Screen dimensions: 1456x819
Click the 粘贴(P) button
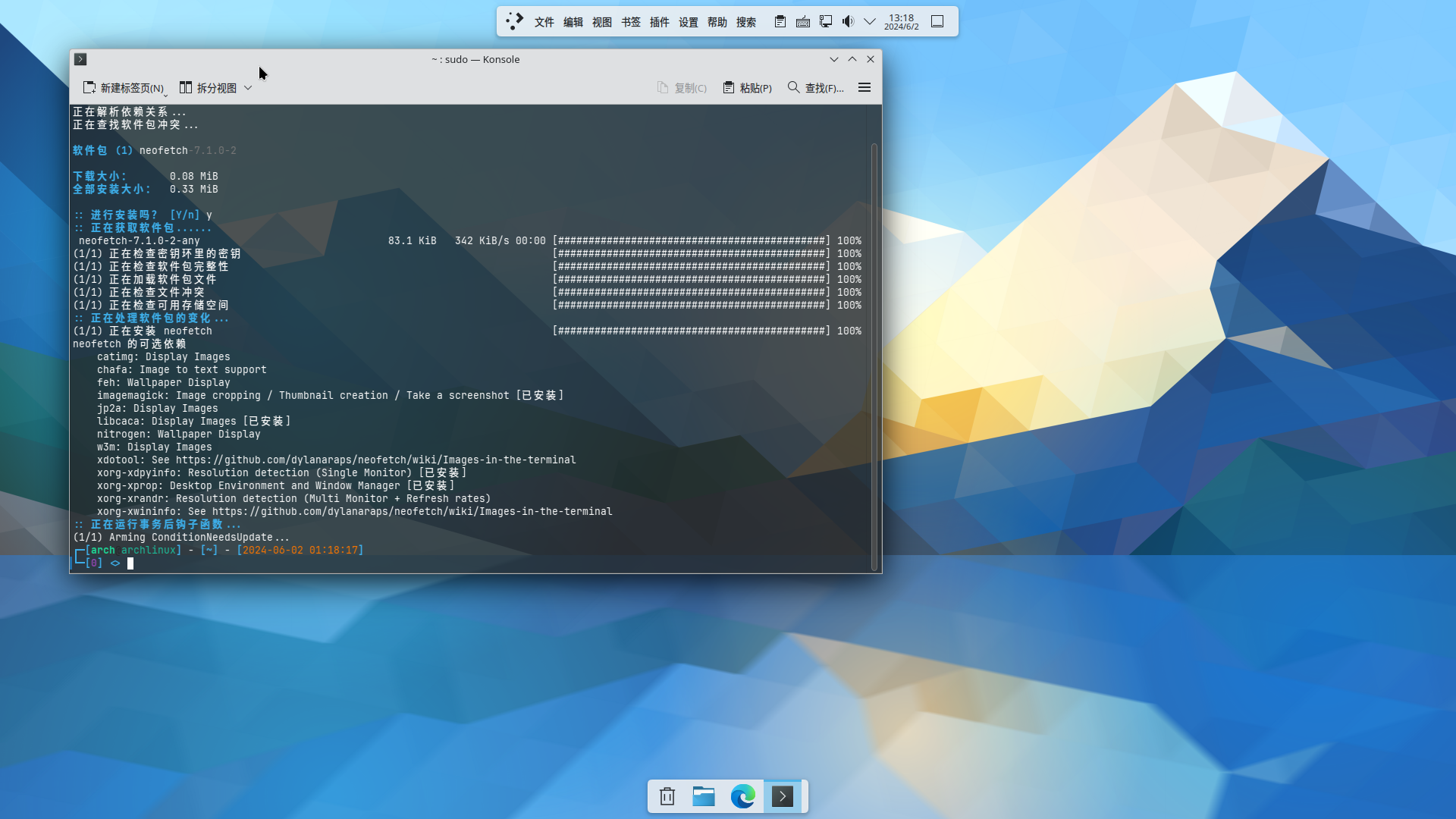pos(747,88)
